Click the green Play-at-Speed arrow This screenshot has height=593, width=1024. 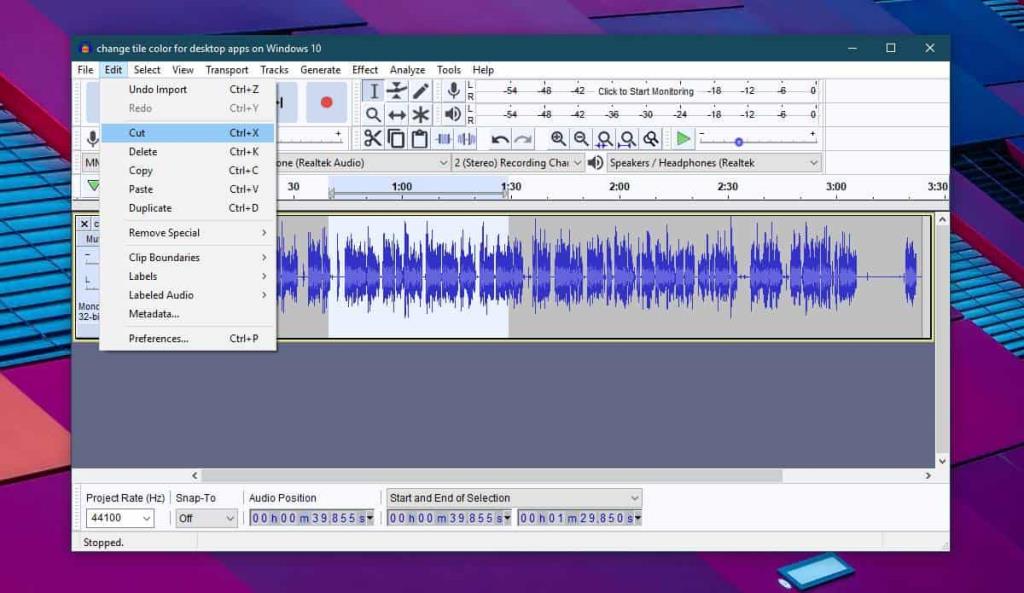pyautogui.click(x=683, y=139)
